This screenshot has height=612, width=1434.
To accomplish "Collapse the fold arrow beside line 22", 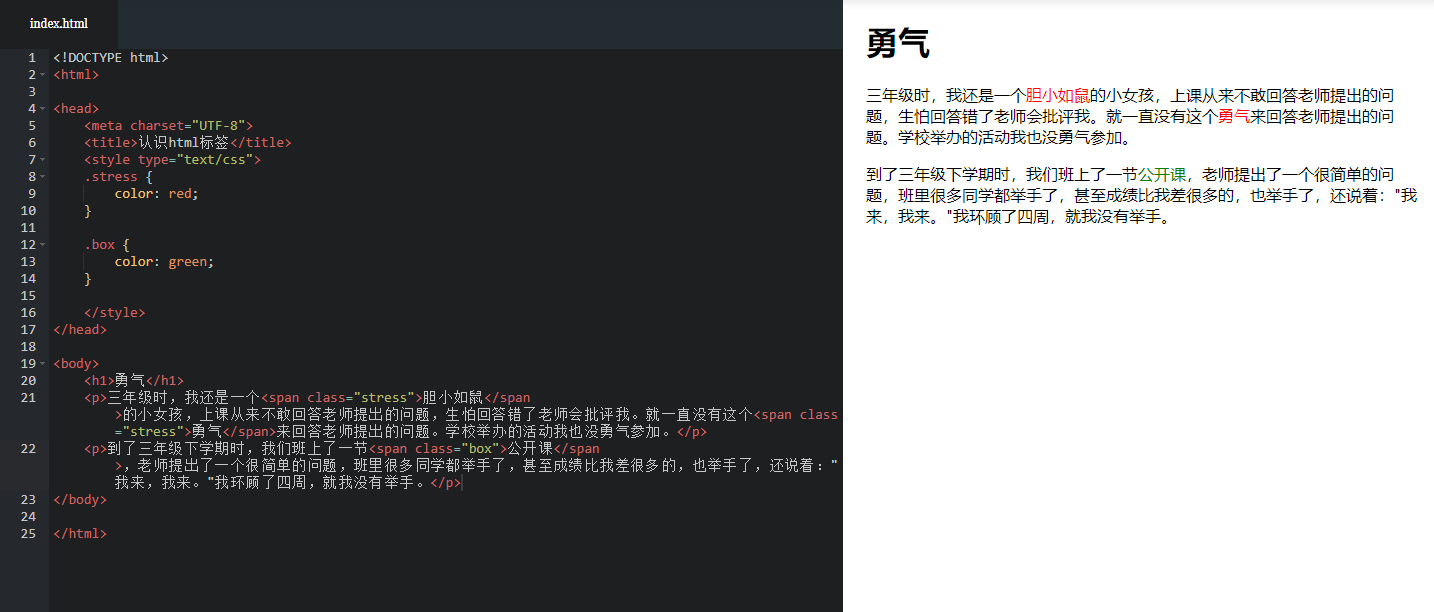I will tap(44, 448).
